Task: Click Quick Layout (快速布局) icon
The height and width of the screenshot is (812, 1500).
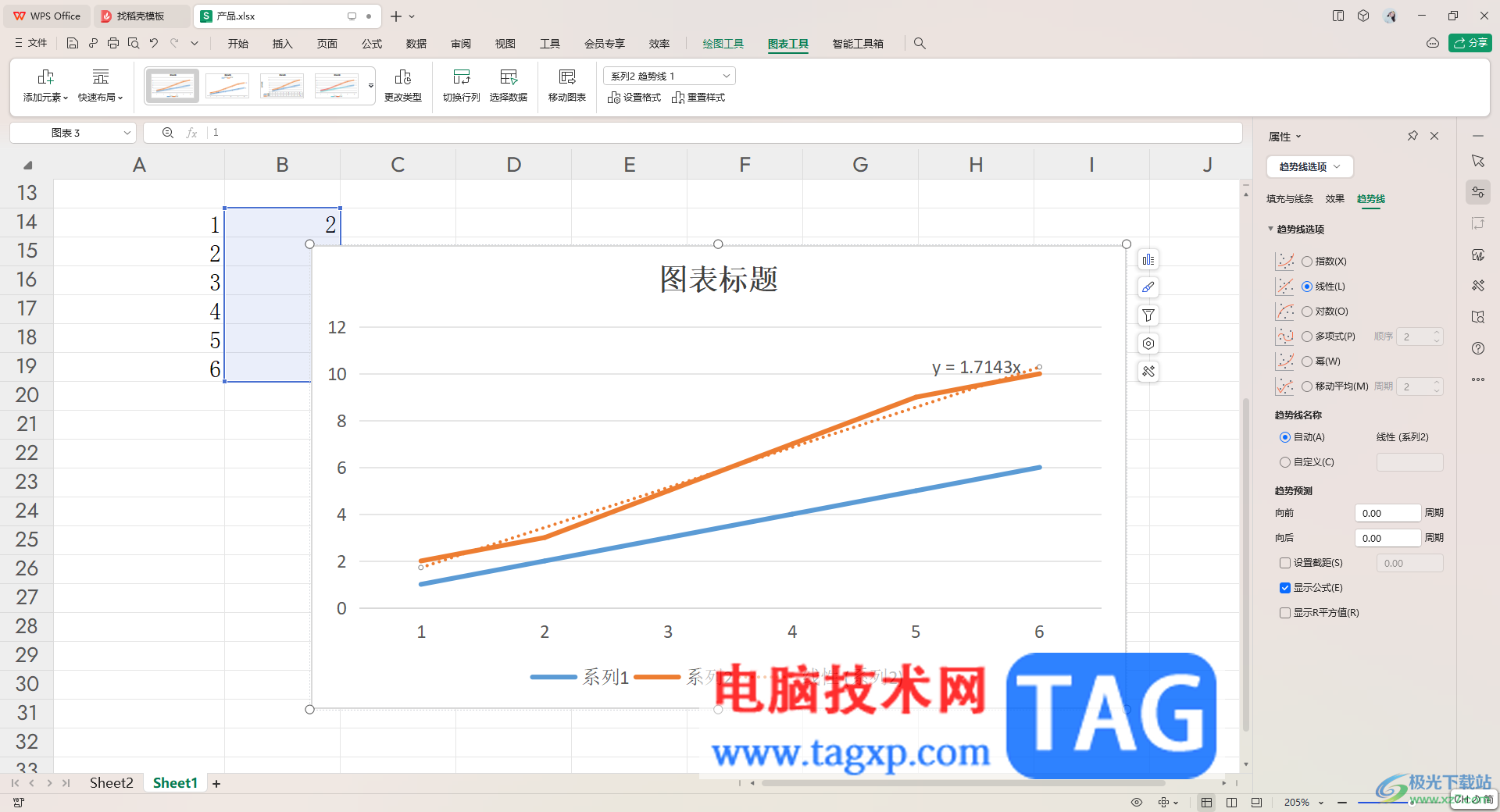Action: coord(101,77)
